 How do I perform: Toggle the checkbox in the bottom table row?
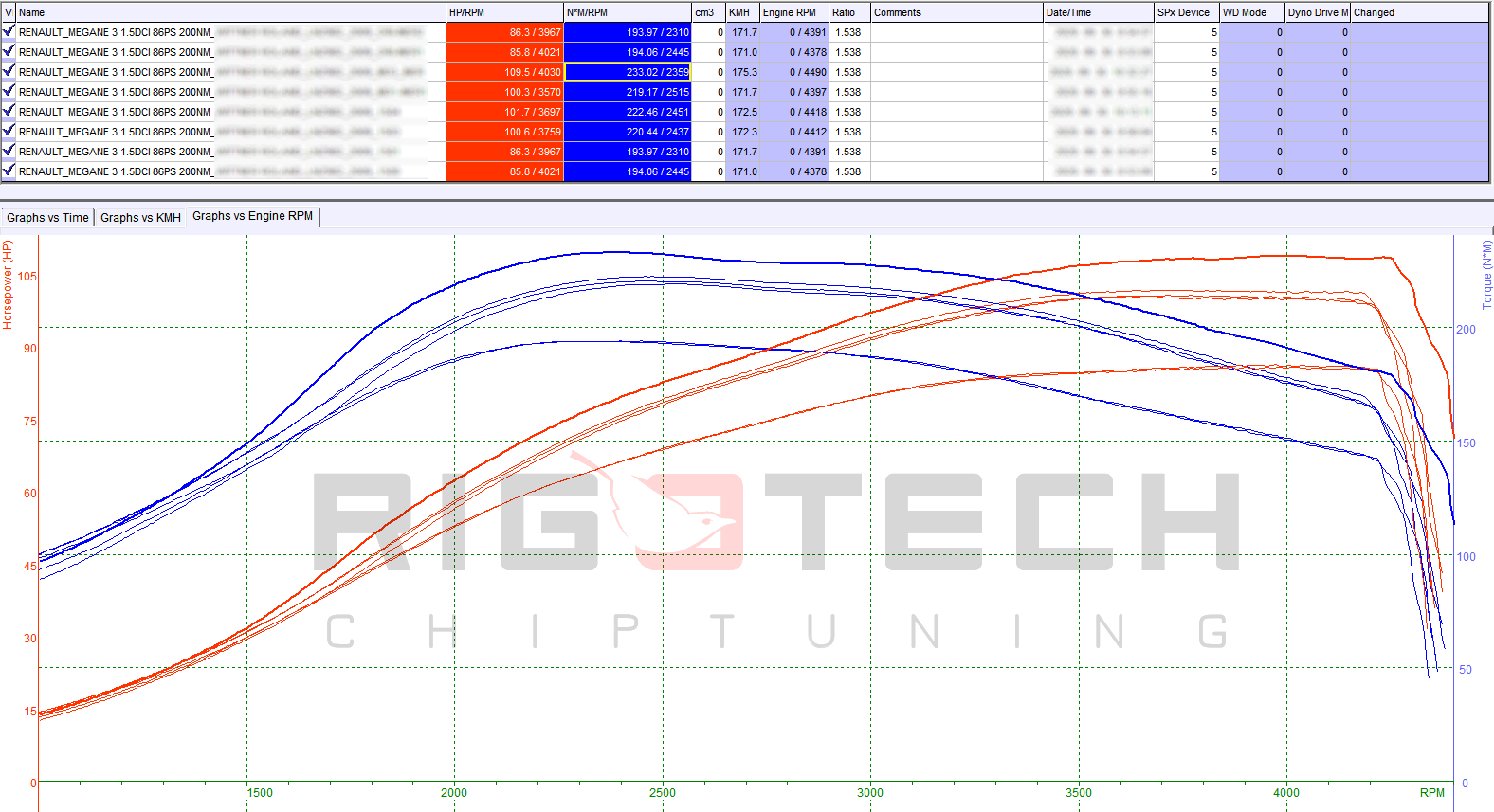click(9, 171)
